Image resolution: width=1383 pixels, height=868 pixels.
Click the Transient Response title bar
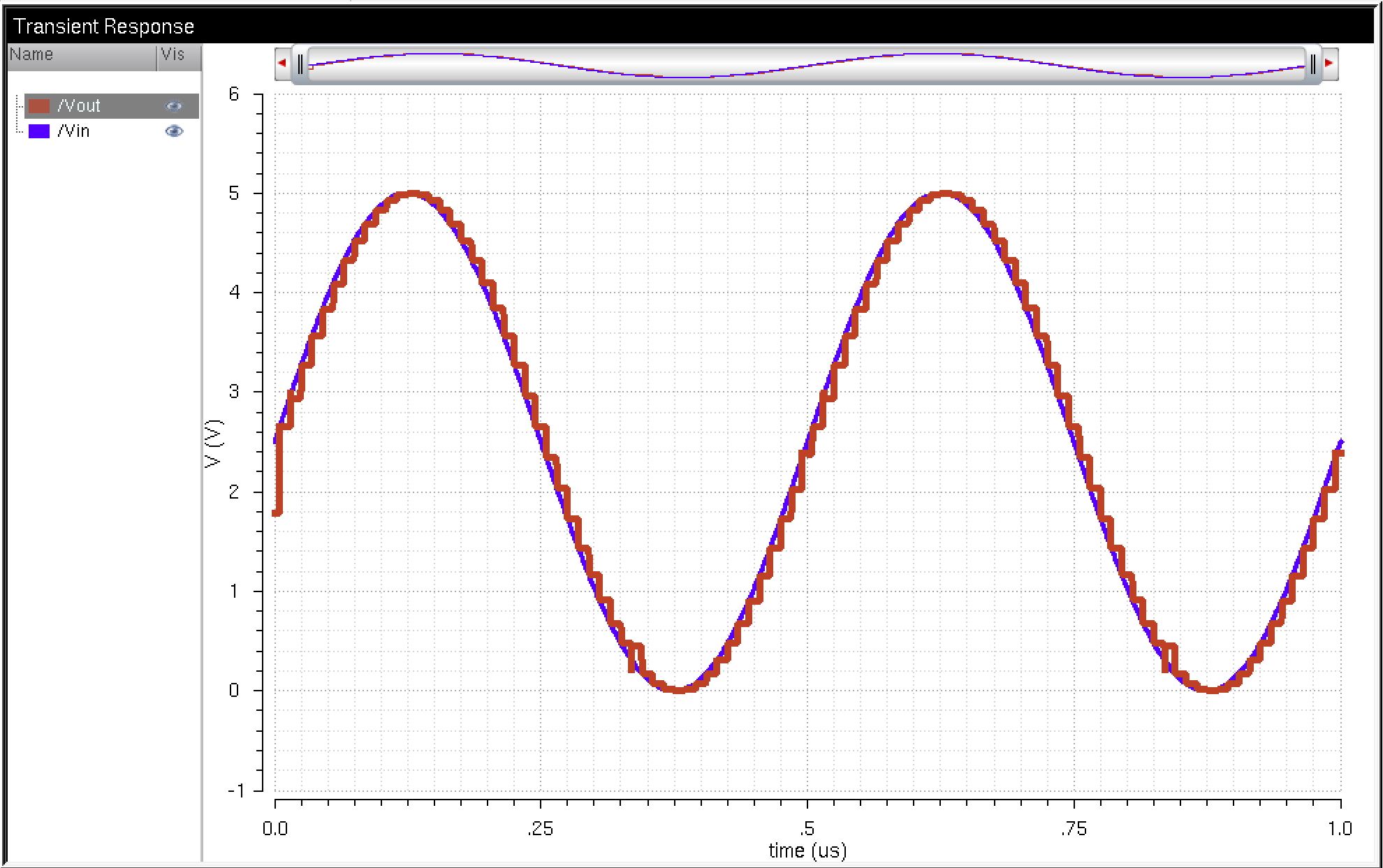[690, 26]
